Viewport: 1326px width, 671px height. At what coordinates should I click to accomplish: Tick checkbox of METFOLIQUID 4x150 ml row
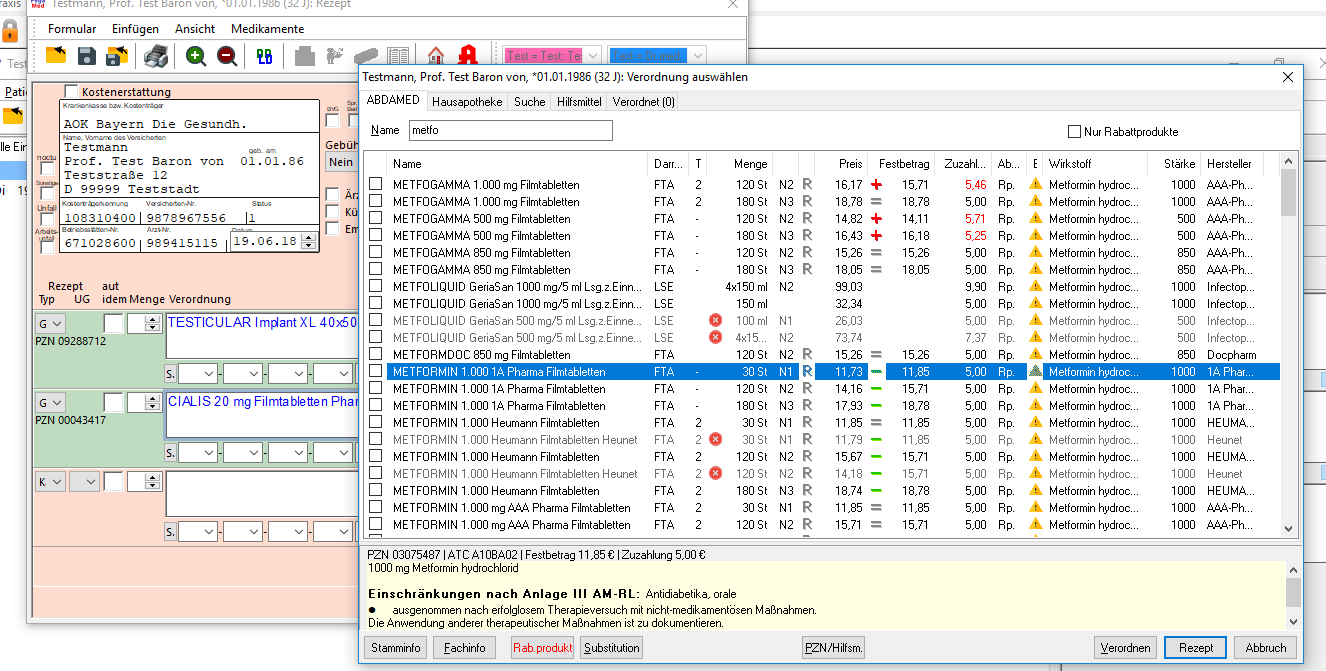coord(375,286)
